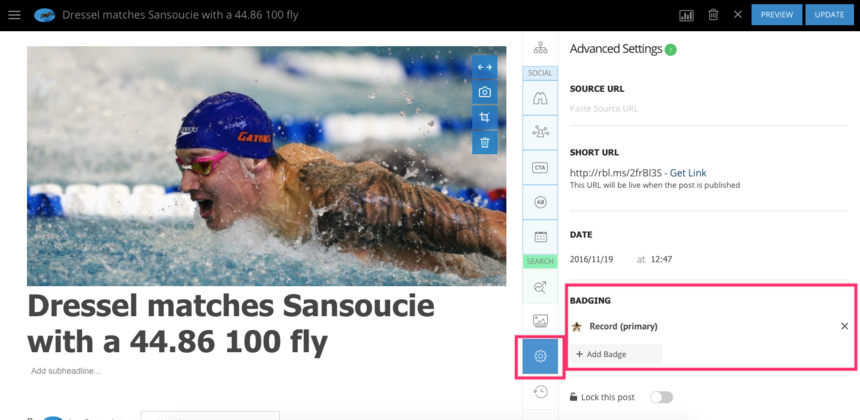Image resolution: width=860 pixels, height=420 pixels.
Task: Open the CTA sidebar panel
Action: [x=540, y=167]
